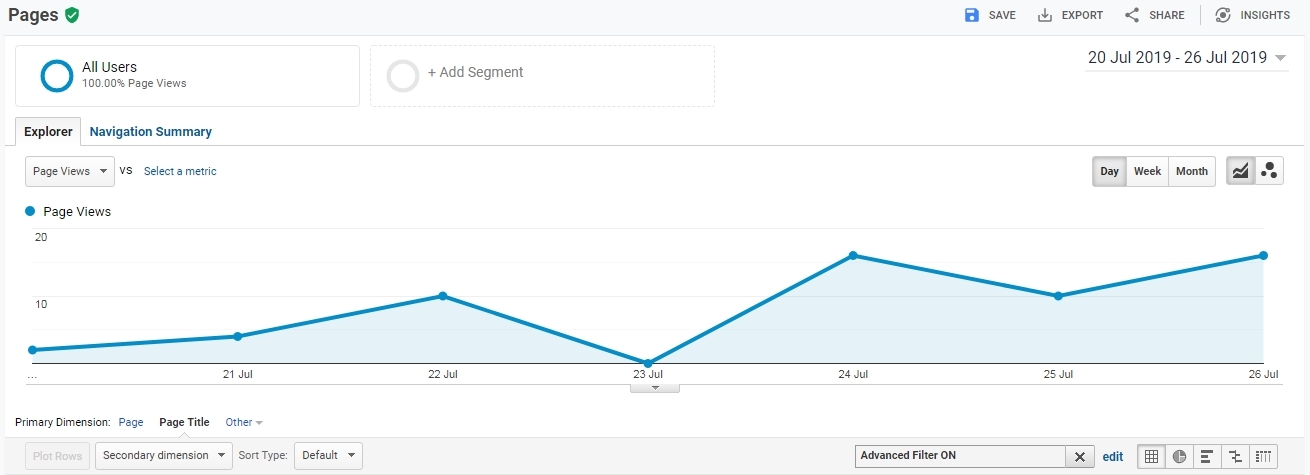The height and width of the screenshot is (475, 1310).
Task: Switch to the Explorer tab
Action: pyautogui.click(x=48, y=131)
